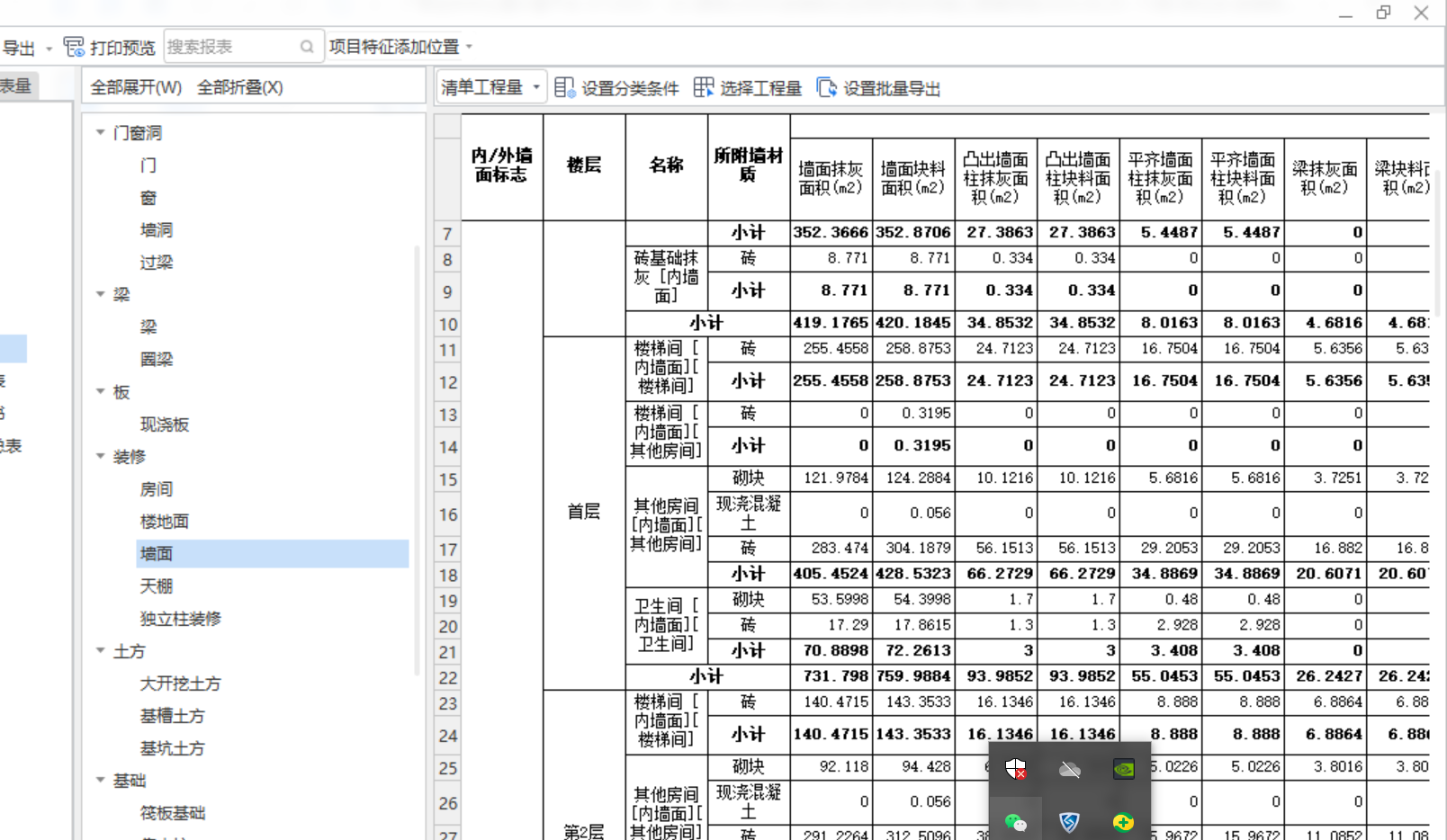
Task: Click the 内/外墙面标志 column header
Action: click(502, 166)
